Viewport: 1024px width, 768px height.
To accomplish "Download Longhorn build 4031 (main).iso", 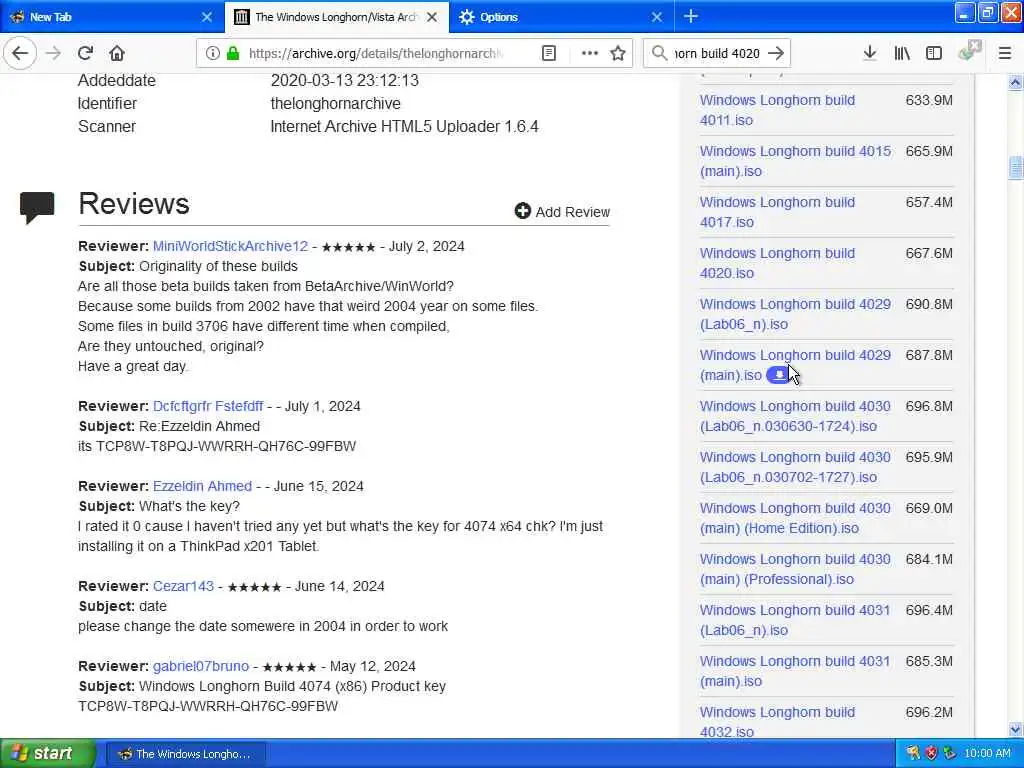I will (795, 671).
